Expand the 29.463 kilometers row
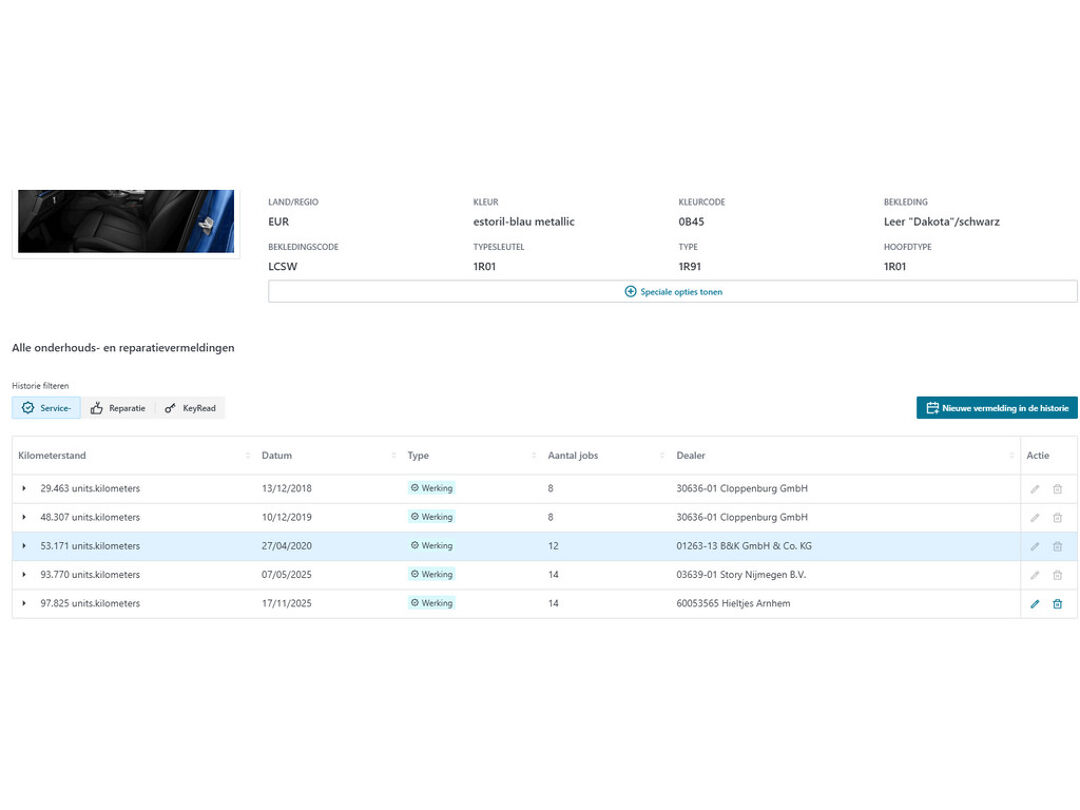The width and height of the screenshot is (1080, 810). click(x=24, y=489)
